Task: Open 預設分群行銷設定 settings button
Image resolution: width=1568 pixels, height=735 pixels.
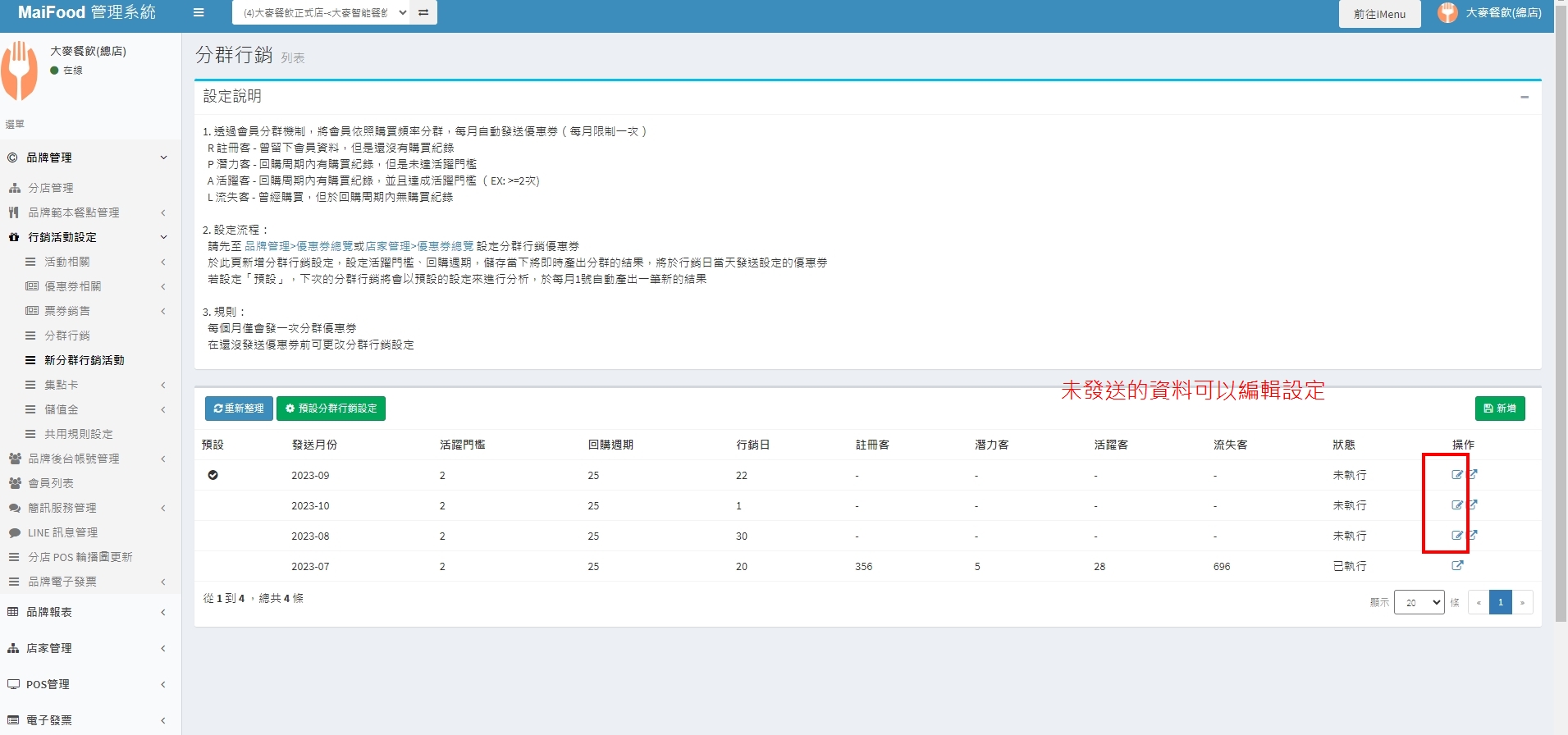Action: pyautogui.click(x=331, y=409)
